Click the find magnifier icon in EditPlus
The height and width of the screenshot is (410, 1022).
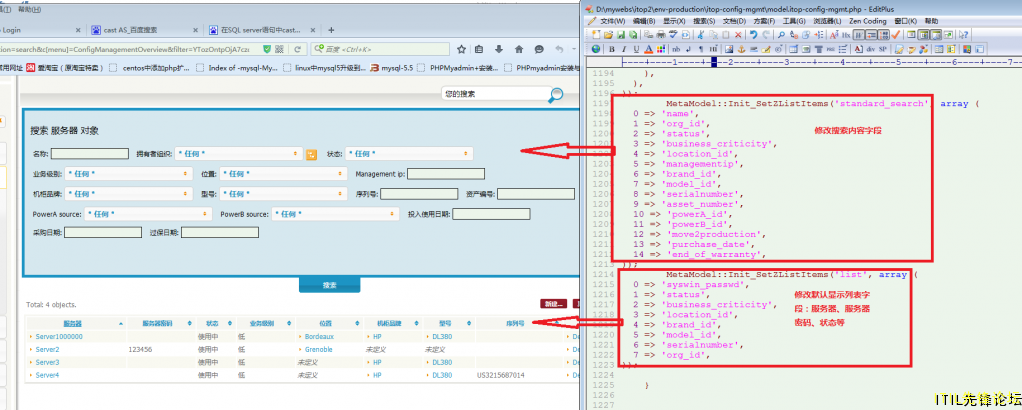point(781,35)
